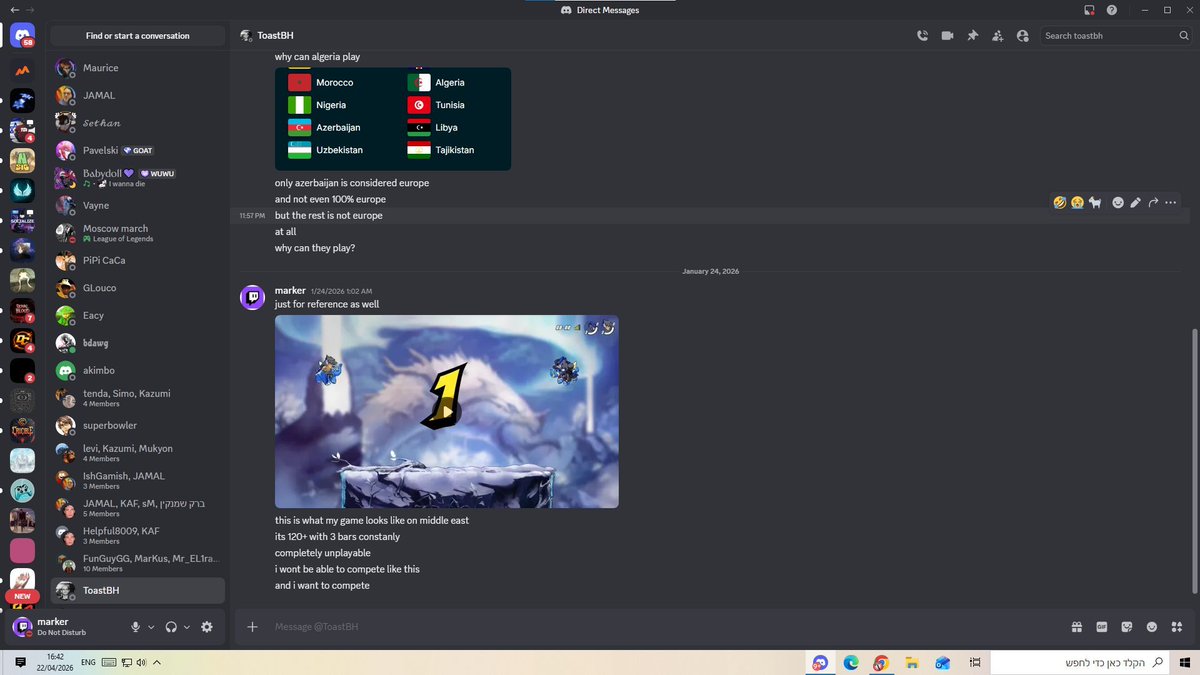
Task: Open the group levi, Kazumi, Mukyon
Action: tap(137, 453)
